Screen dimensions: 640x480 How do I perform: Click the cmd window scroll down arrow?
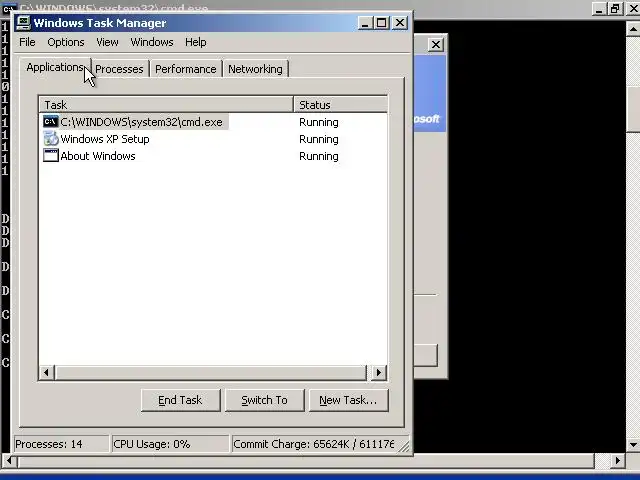pyautogui.click(x=633, y=444)
